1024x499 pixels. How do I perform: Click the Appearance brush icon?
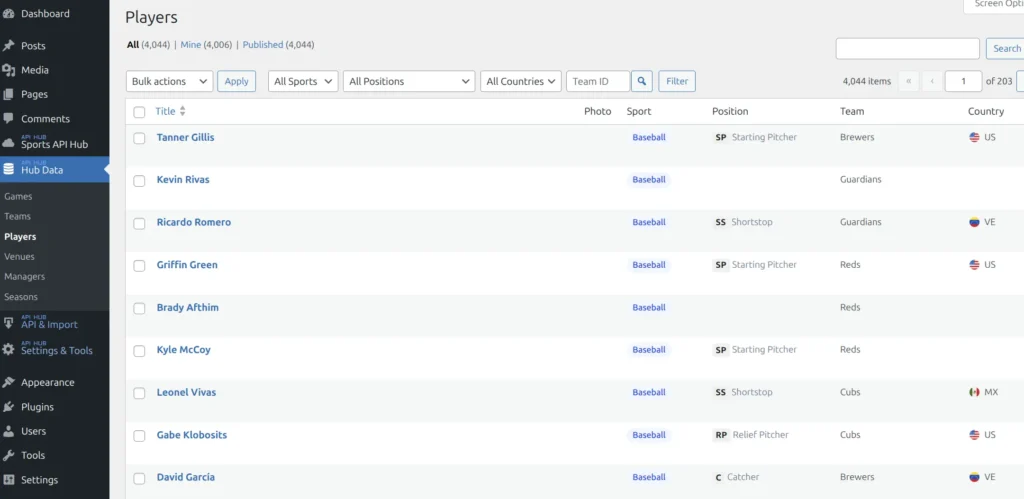pos(8,382)
